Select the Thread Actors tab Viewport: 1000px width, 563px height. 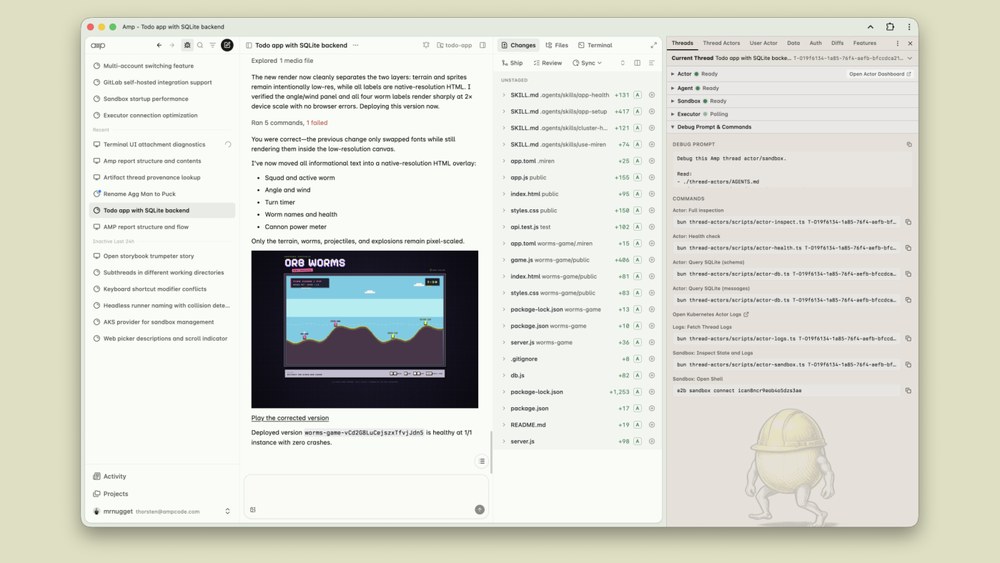pos(721,43)
